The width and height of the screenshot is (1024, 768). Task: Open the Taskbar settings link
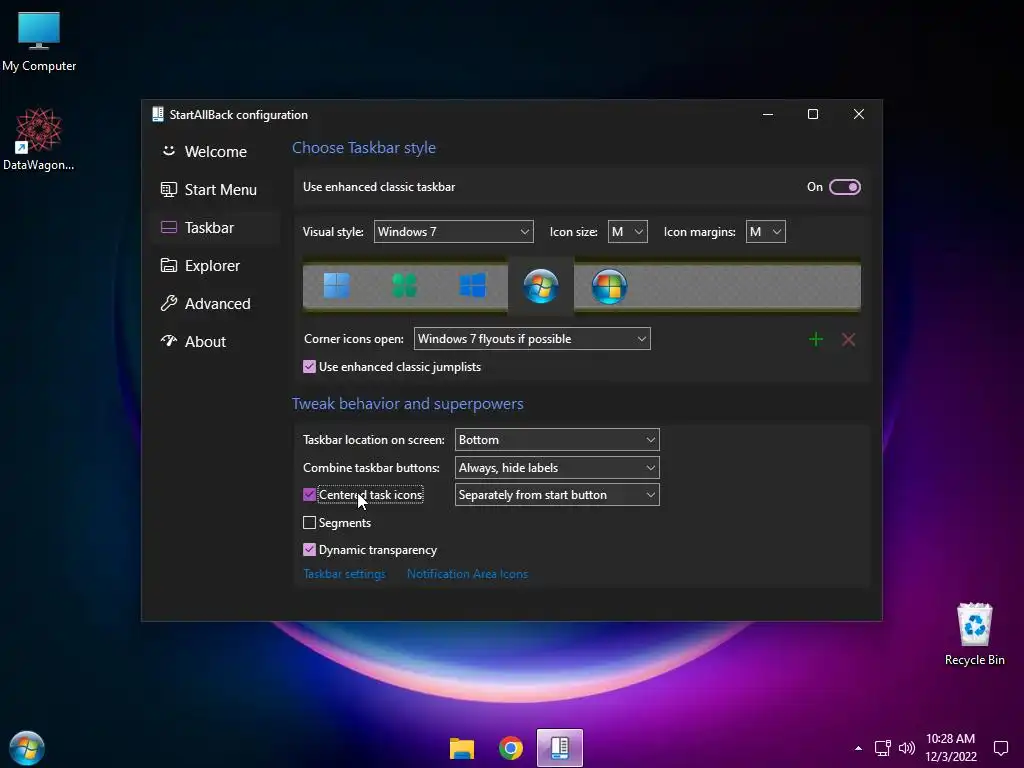[344, 574]
